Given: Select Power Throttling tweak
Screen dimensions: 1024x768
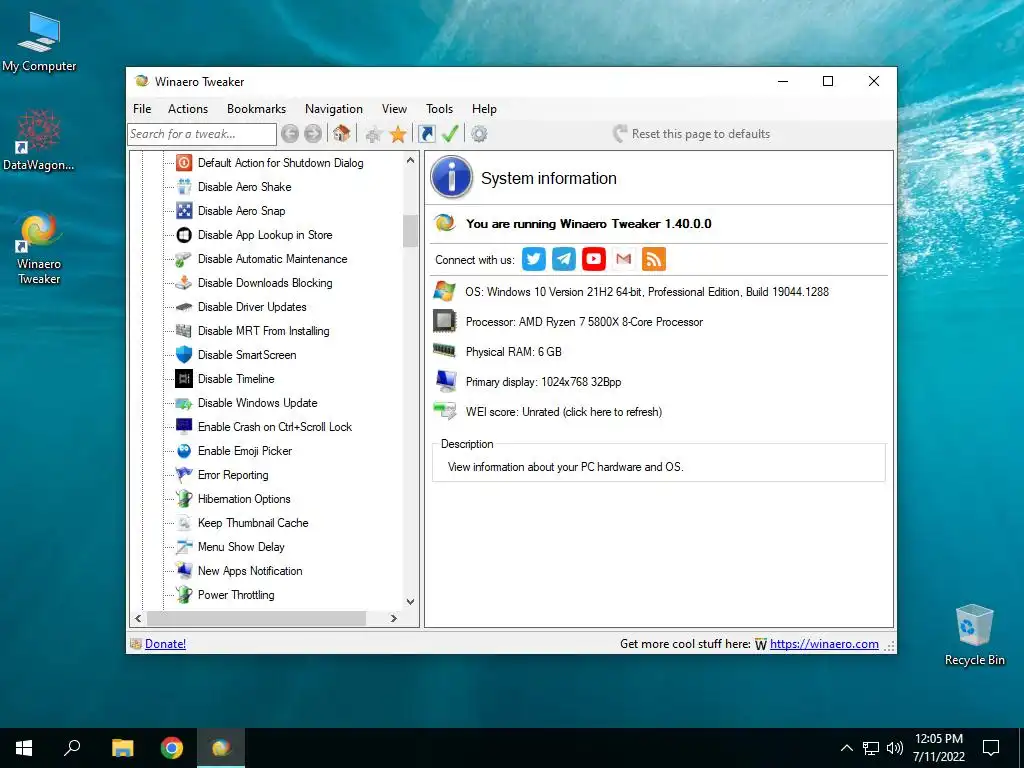Looking at the screenshot, I should click(x=236, y=595).
